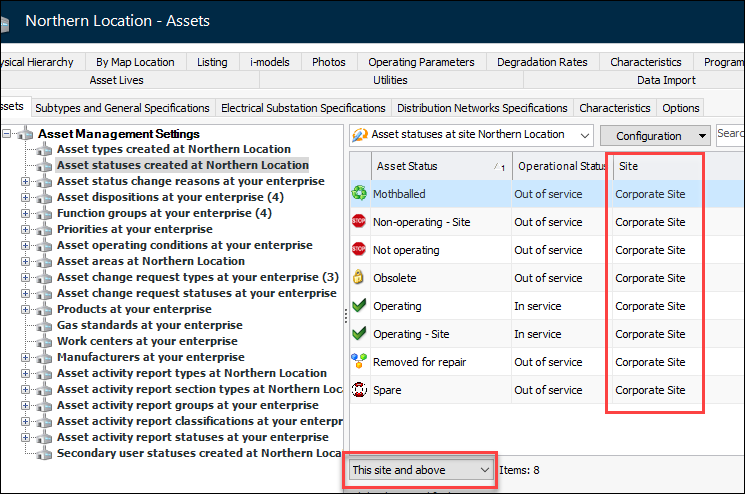Image resolution: width=745 pixels, height=494 pixels.
Task: Click the Removed for repair icon
Action: [x=360, y=362]
